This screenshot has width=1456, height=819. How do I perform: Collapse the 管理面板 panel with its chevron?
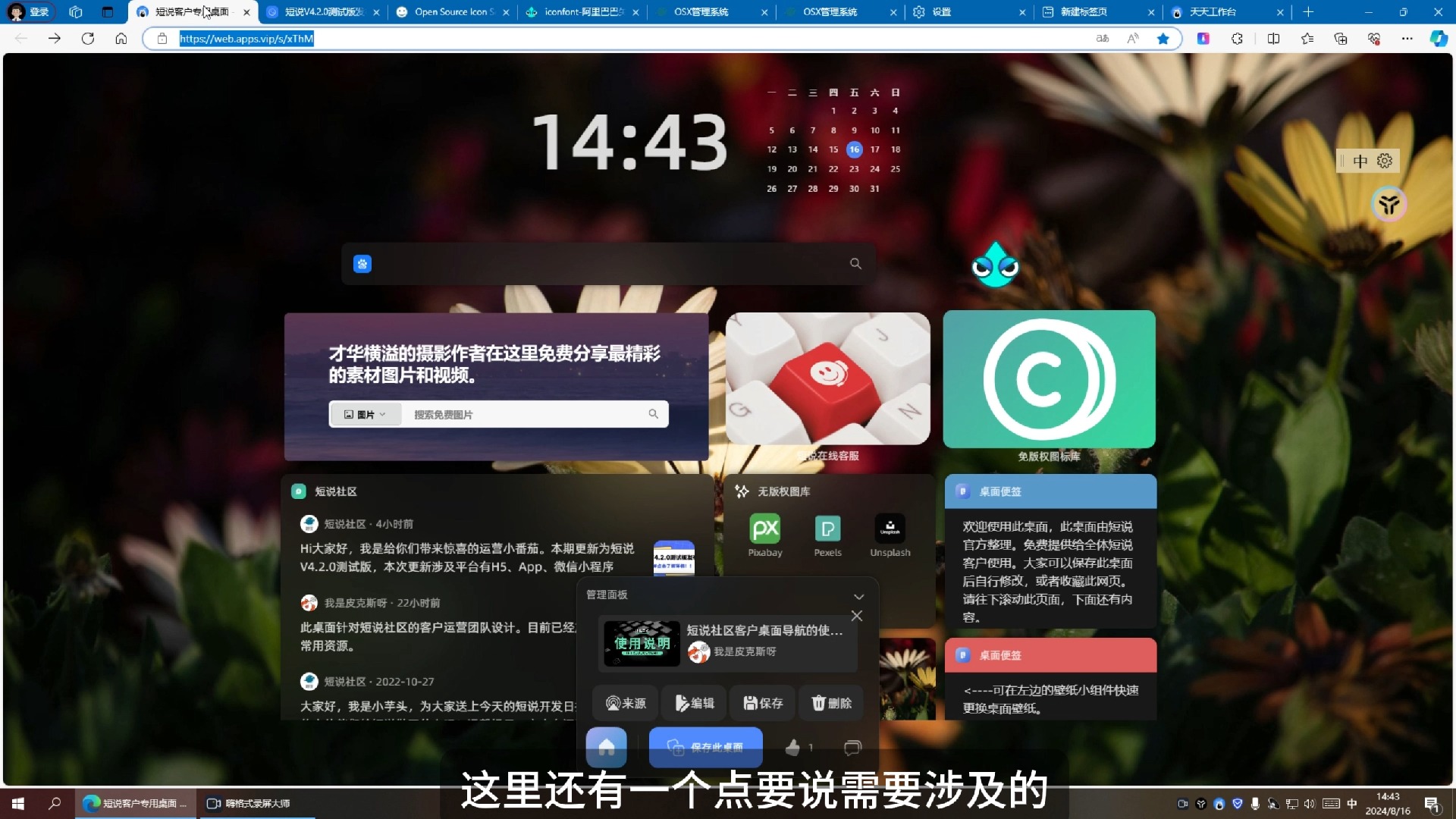coord(859,596)
